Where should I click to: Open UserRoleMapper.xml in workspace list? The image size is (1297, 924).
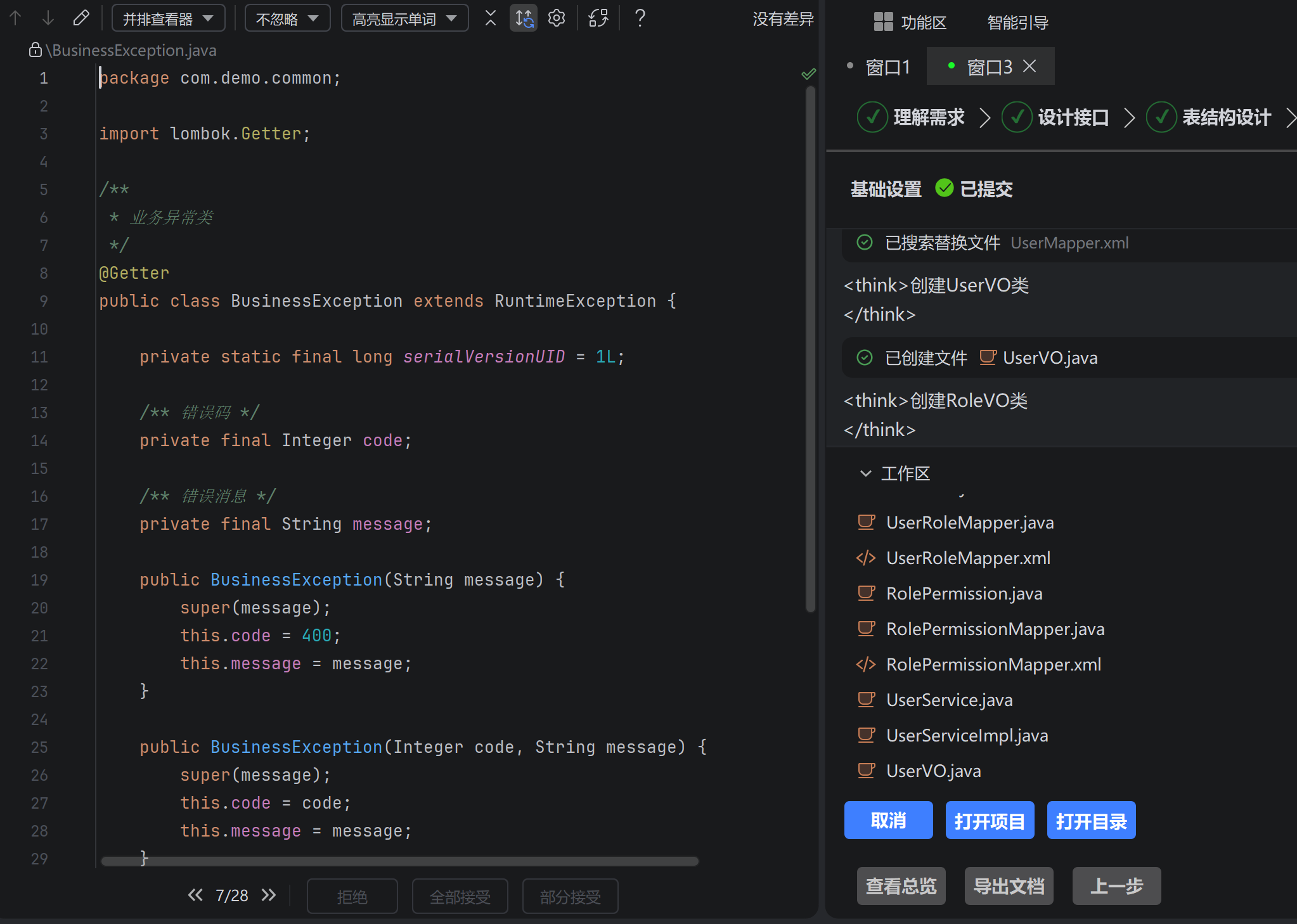click(968, 558)
